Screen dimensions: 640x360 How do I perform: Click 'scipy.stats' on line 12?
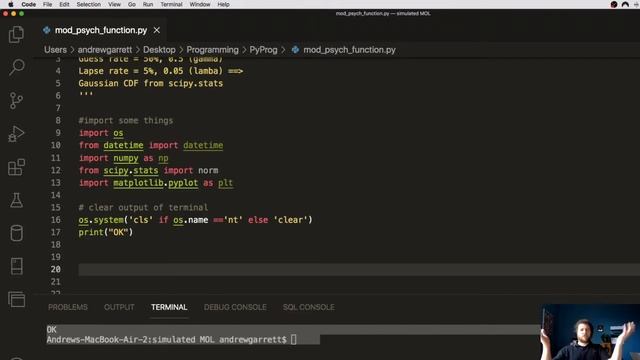(x=131, y=170)
